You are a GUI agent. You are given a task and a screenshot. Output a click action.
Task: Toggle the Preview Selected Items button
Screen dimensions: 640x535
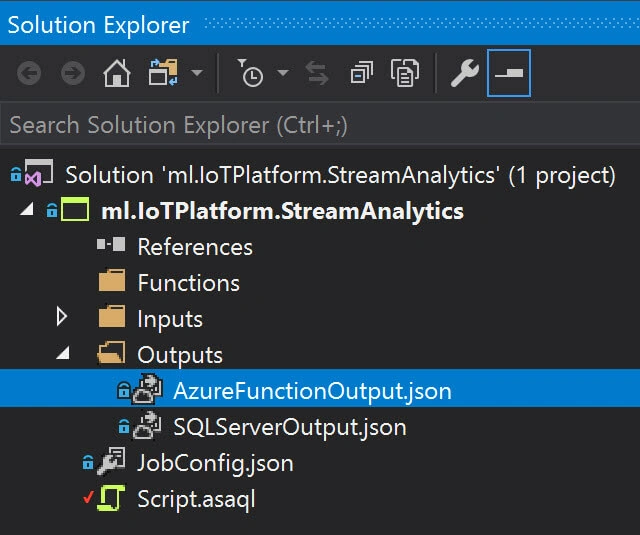click(509, 73)
